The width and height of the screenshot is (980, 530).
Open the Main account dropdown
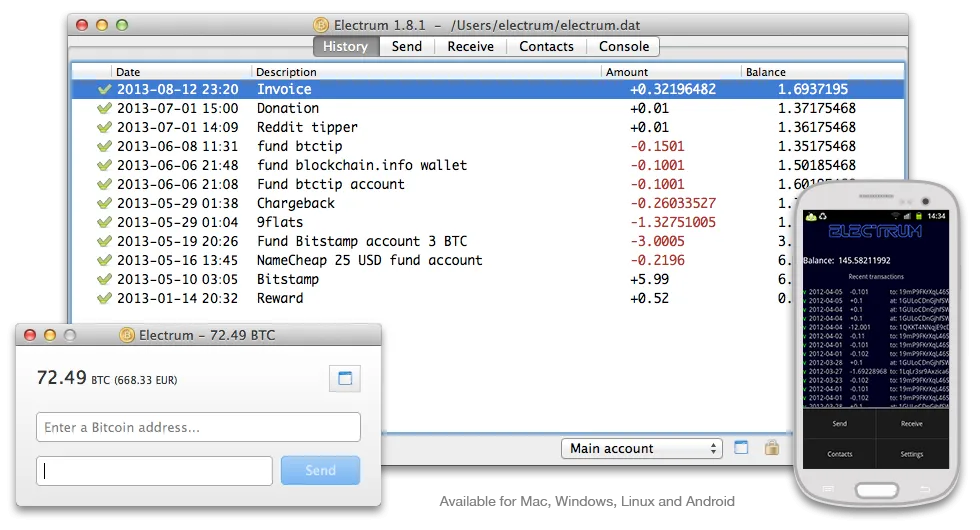(x=642, y=449)
